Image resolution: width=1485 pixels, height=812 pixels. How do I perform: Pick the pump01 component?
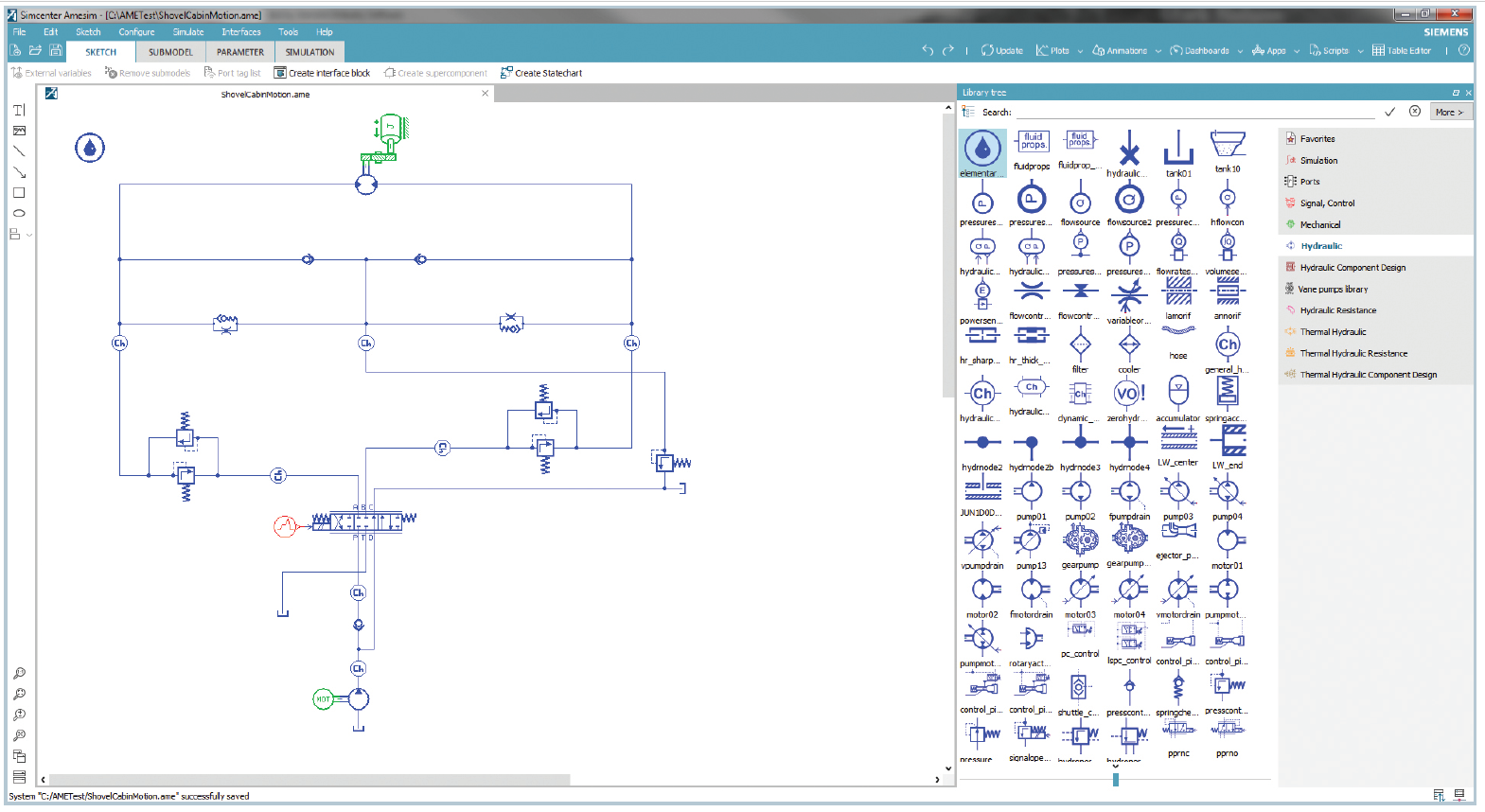pyautogui.click(x=1031, y=498)
